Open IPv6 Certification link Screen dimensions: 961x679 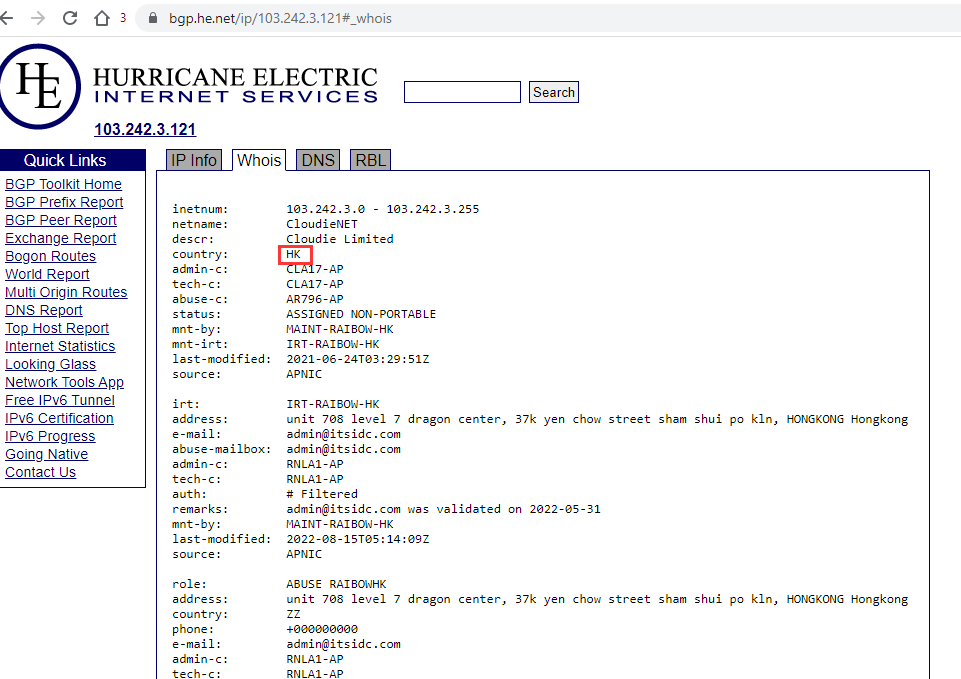click(59, 418)
